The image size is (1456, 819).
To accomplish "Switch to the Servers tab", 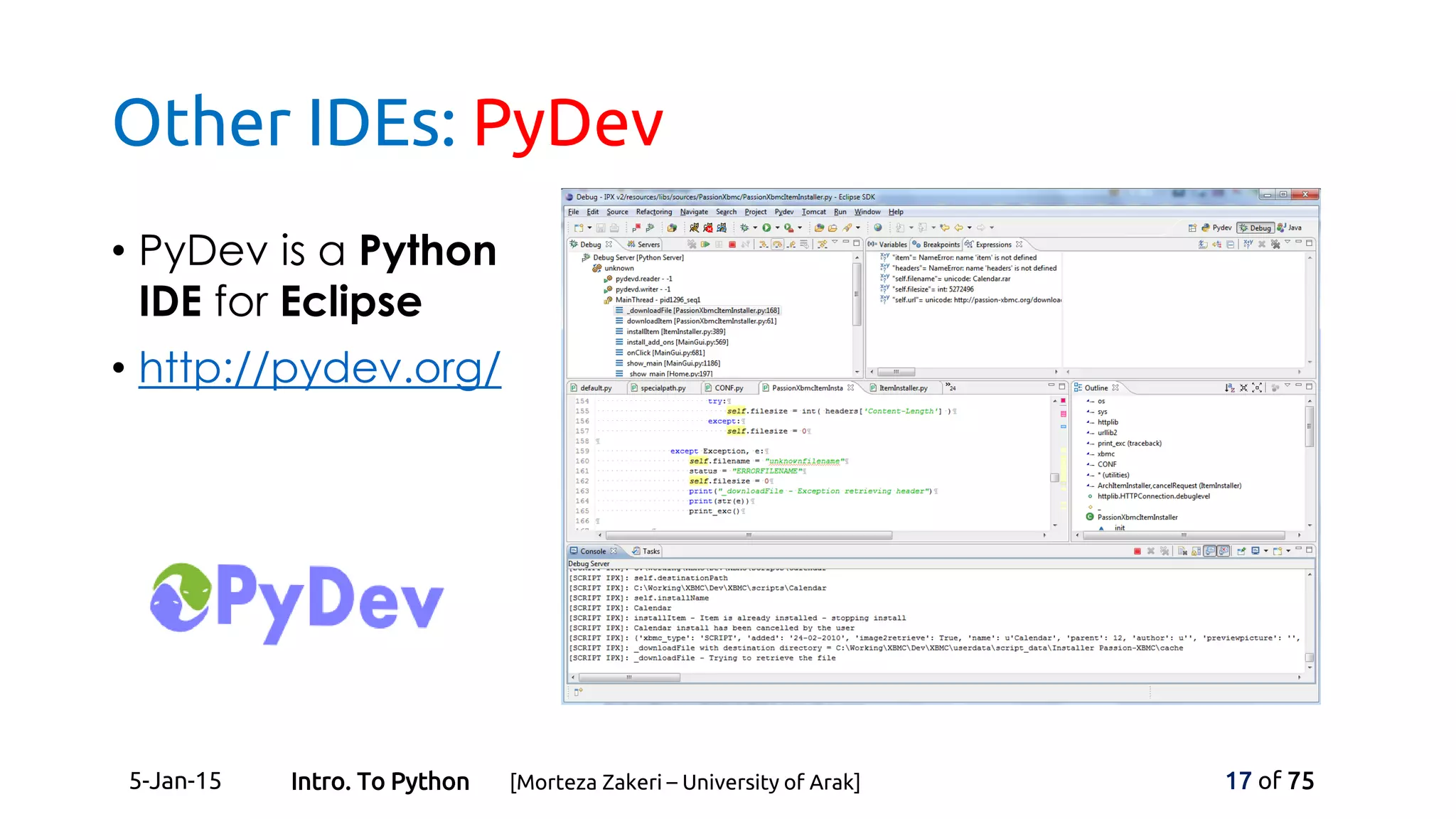I will tap(643, 245).
